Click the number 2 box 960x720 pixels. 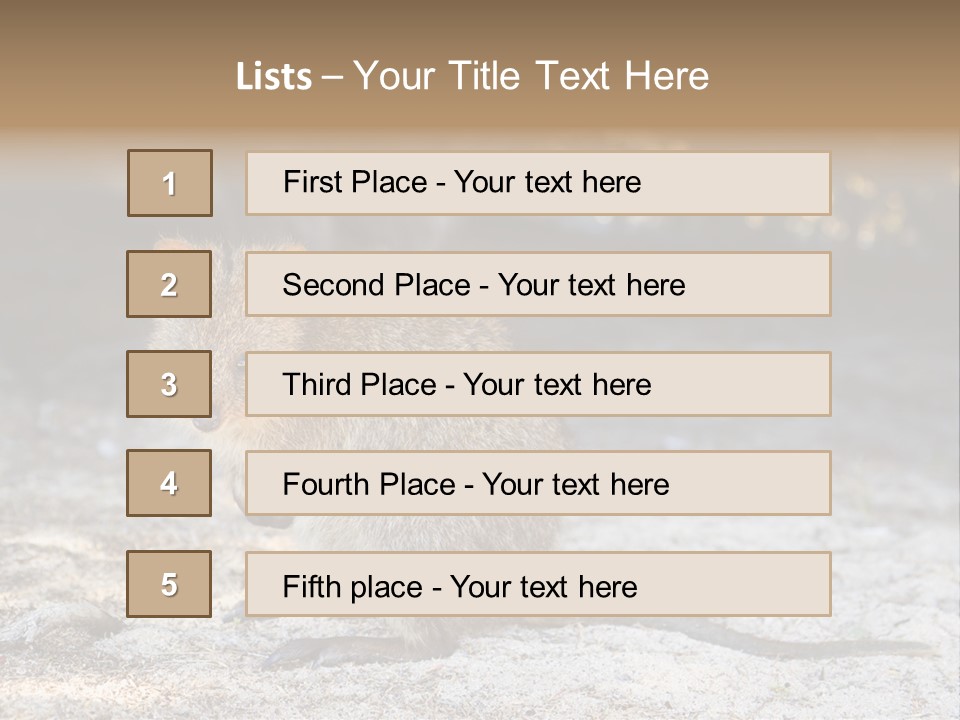pos(169,284)
